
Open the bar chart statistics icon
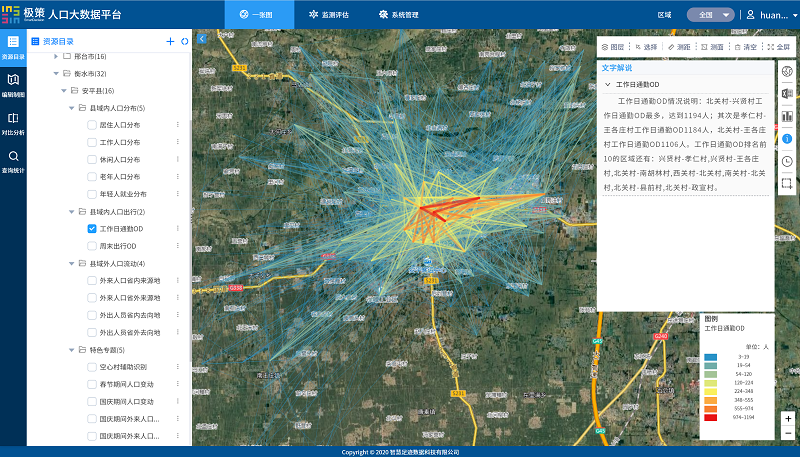(787, 116)
